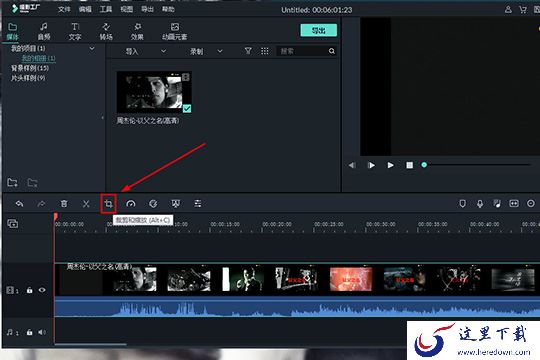540x360 pixels.
Task: Click the Green Screen icon in toolbar
Action: [176, 204]
